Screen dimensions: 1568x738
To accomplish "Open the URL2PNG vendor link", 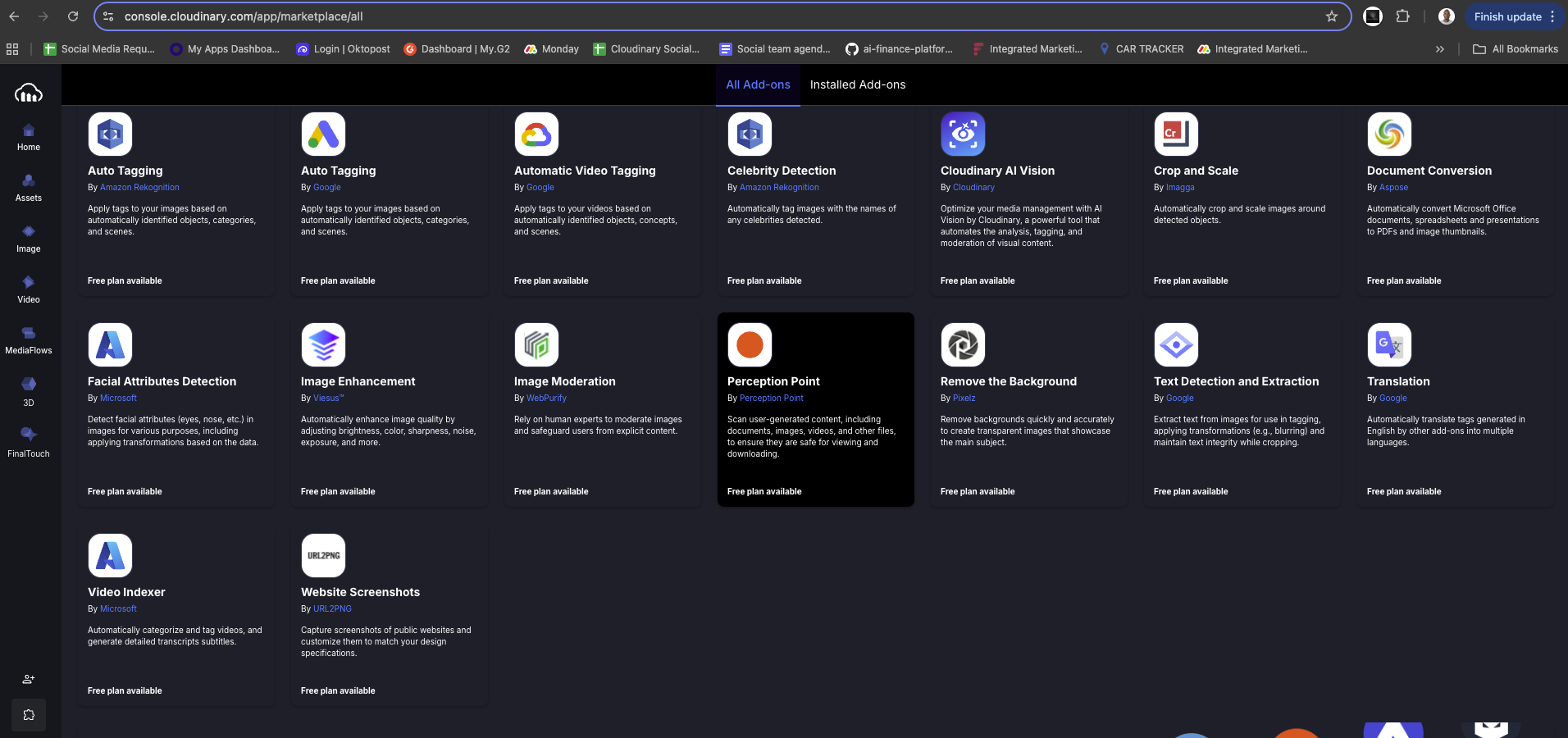I will (332, 608).
